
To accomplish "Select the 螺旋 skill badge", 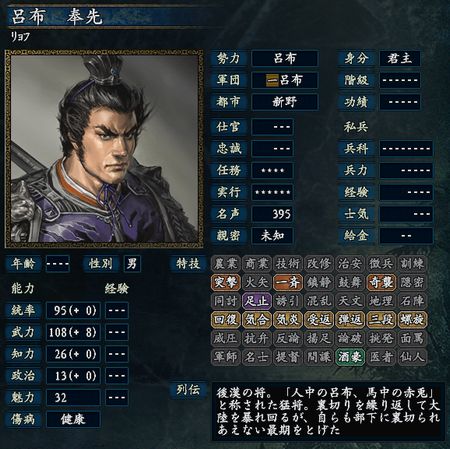I will point(412,320).
